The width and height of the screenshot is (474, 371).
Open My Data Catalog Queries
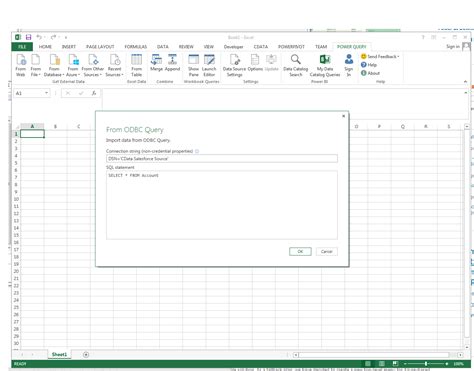click(x=325, y=65)
